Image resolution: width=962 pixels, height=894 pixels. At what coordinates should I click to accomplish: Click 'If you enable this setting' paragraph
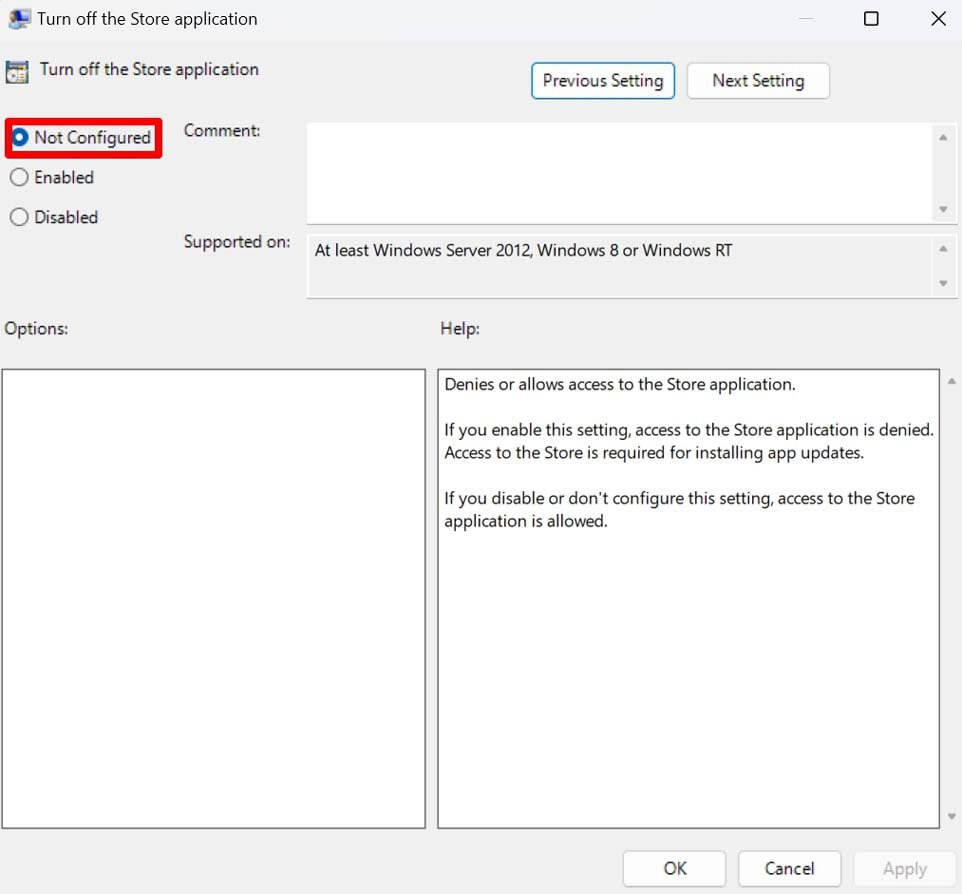[x=688, y=441]
